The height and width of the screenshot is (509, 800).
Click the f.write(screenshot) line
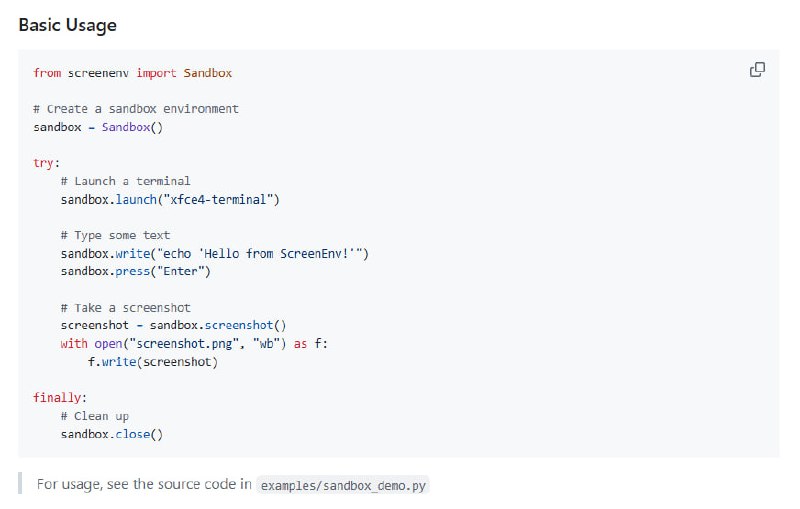pyautogui.click(x=152, y=362)
